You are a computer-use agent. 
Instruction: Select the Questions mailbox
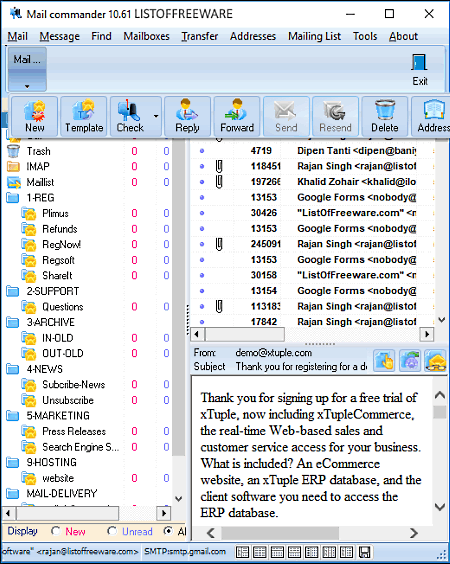pyautogui.click(x=63, y=307)
